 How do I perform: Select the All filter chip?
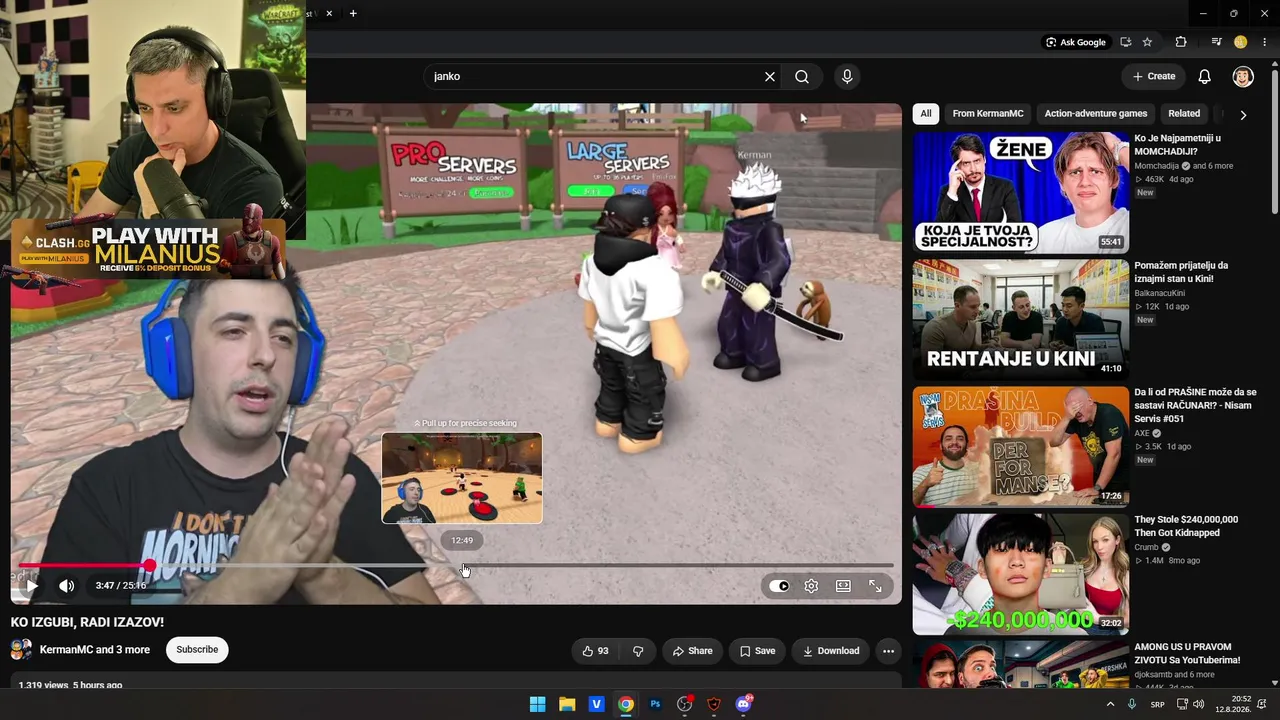[x=926, y=114]
